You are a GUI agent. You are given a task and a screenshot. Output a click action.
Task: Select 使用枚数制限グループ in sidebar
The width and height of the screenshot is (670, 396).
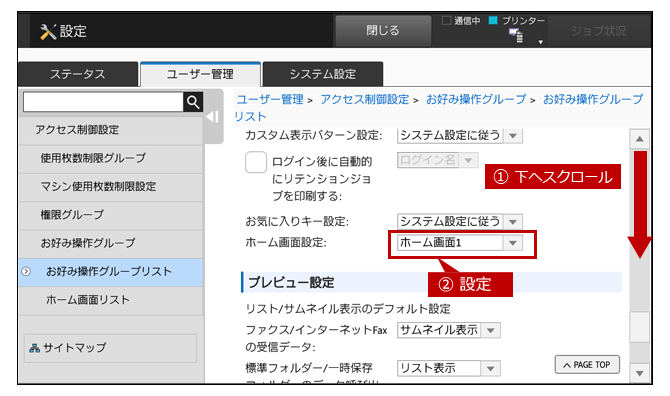[x=111, y=158]
